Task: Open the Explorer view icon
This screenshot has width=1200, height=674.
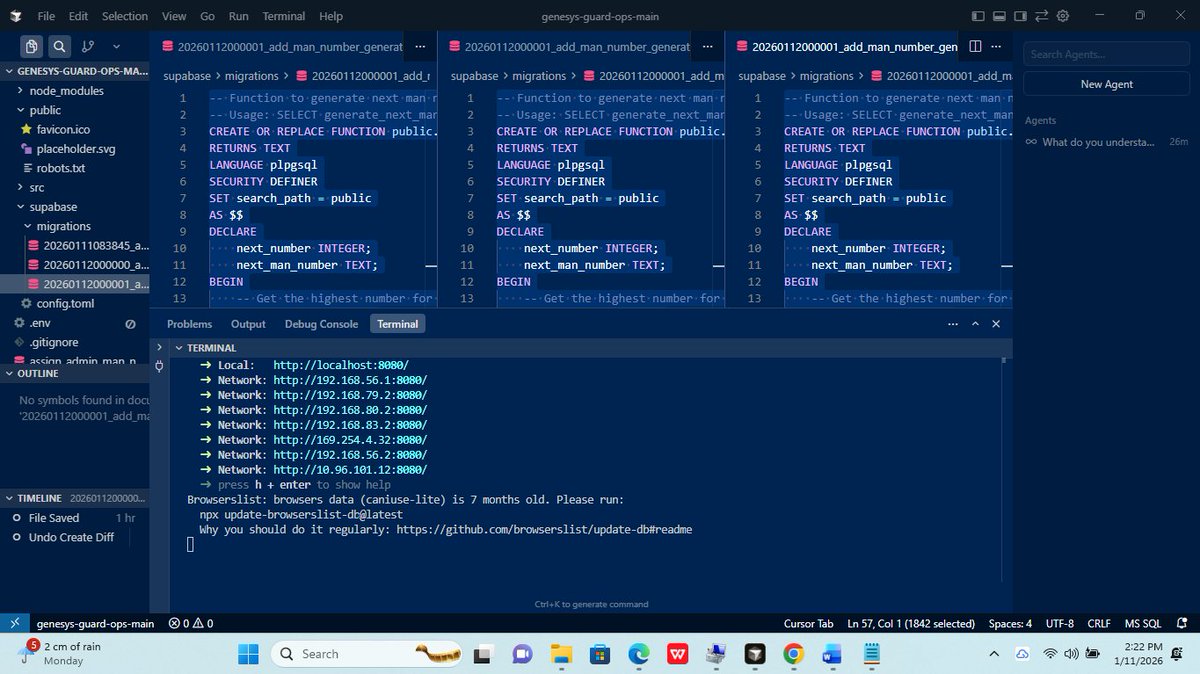Action: 32,46
